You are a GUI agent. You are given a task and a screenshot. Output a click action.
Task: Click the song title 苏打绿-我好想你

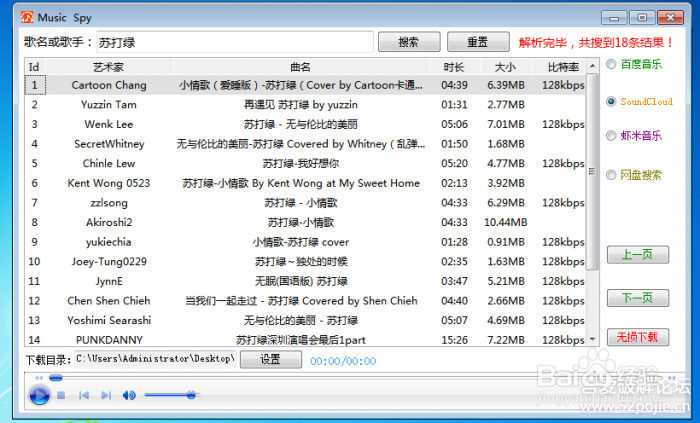(x=301, y=163)
